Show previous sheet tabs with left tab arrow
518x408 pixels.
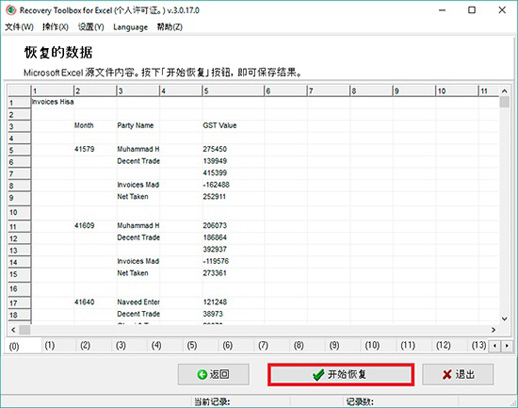[x=495, y=346]
